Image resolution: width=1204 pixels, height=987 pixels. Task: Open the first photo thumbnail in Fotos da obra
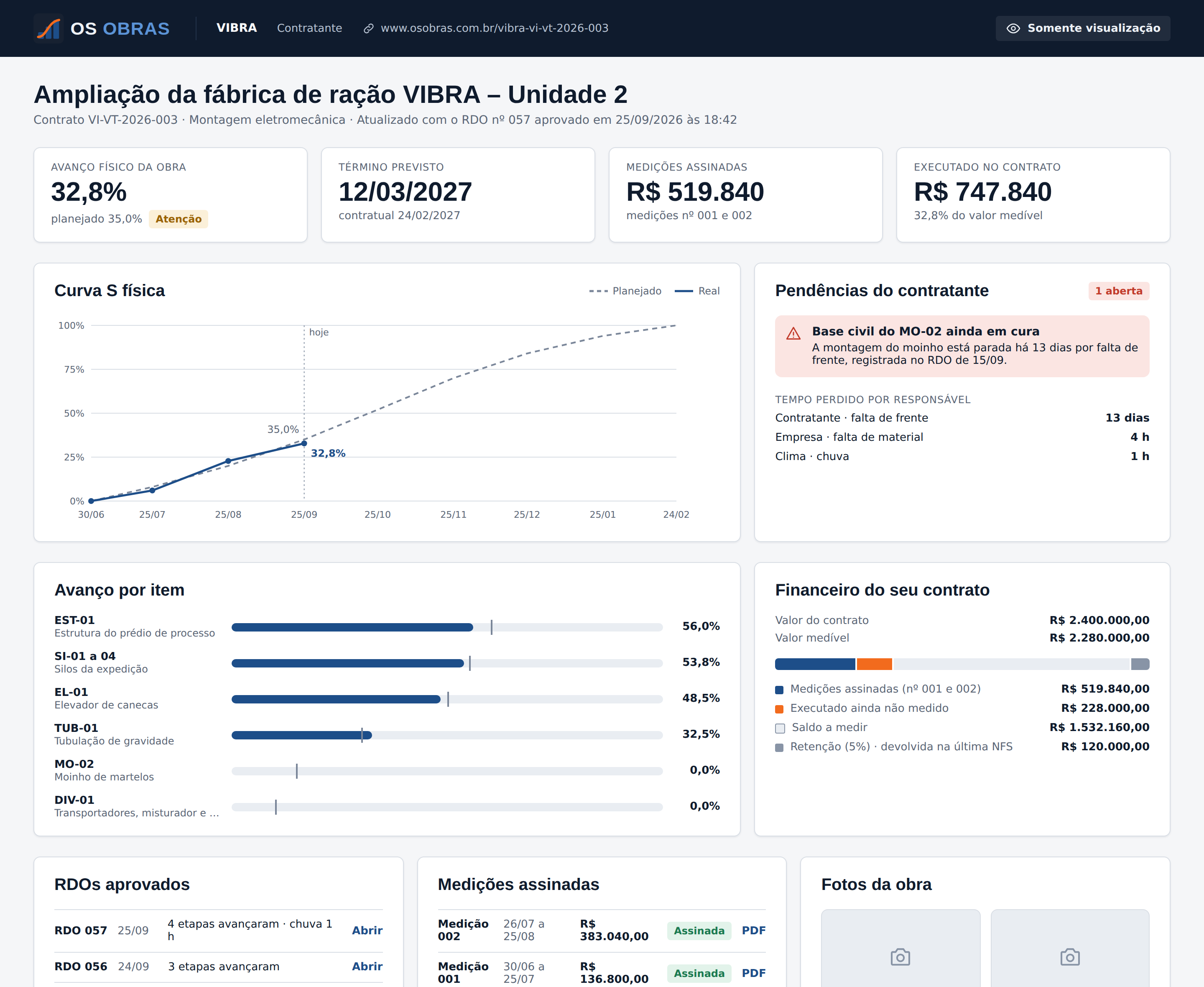[900, 948]
